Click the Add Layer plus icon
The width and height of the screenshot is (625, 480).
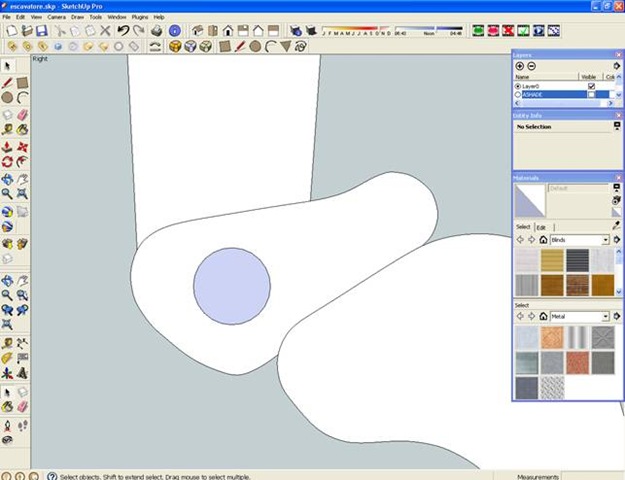[520, 65]
